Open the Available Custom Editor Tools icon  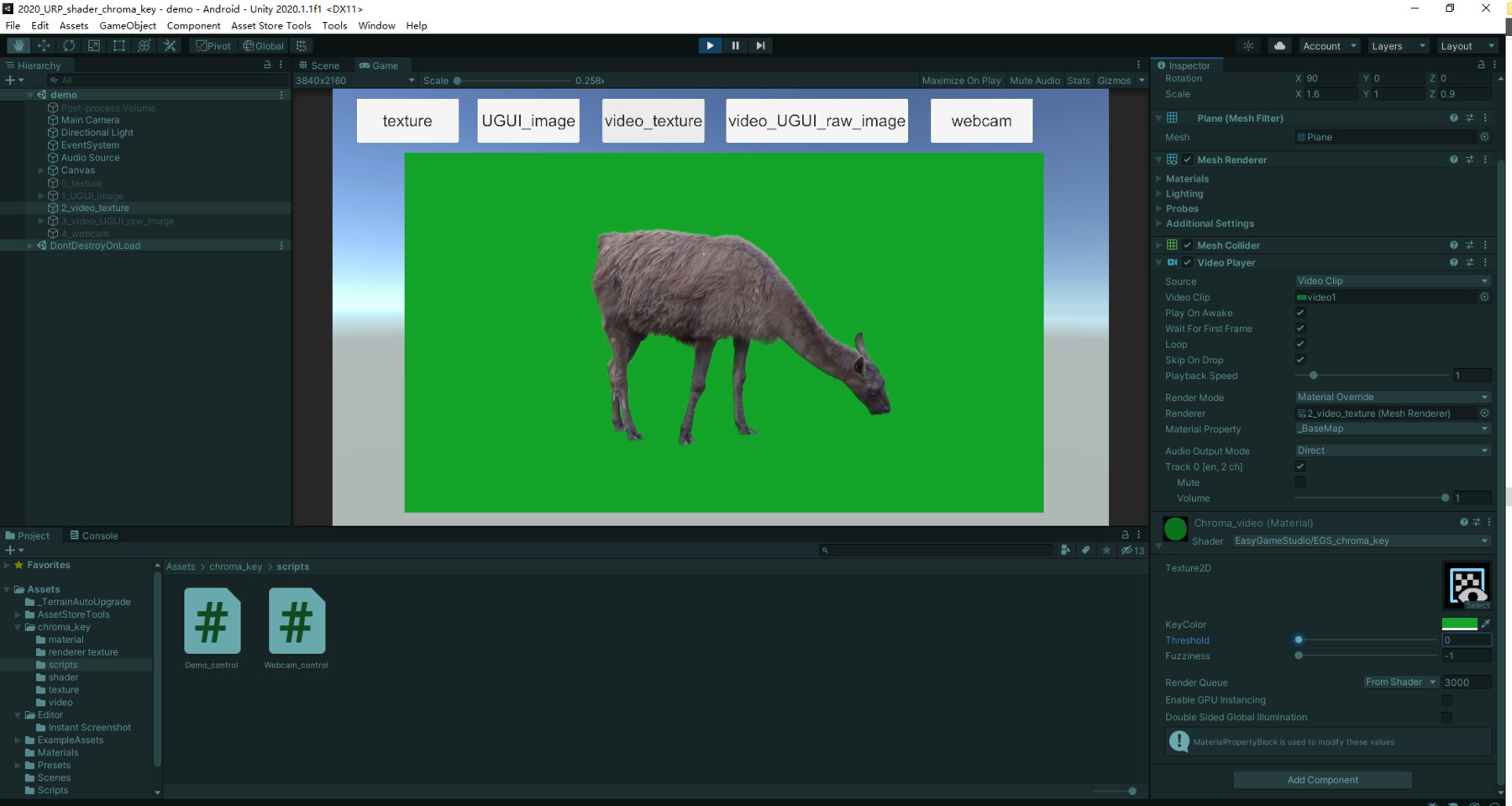170,45
